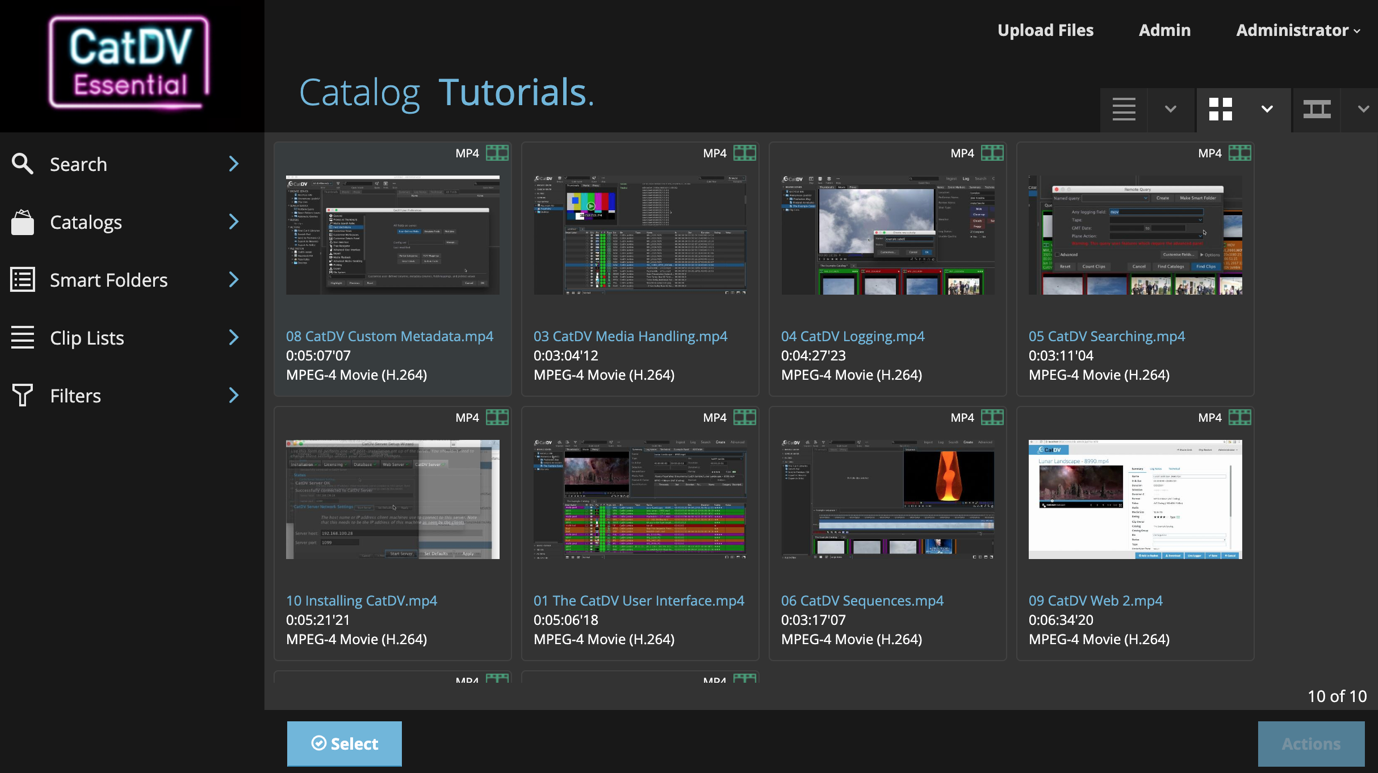Click the Select button

[344, 744]
